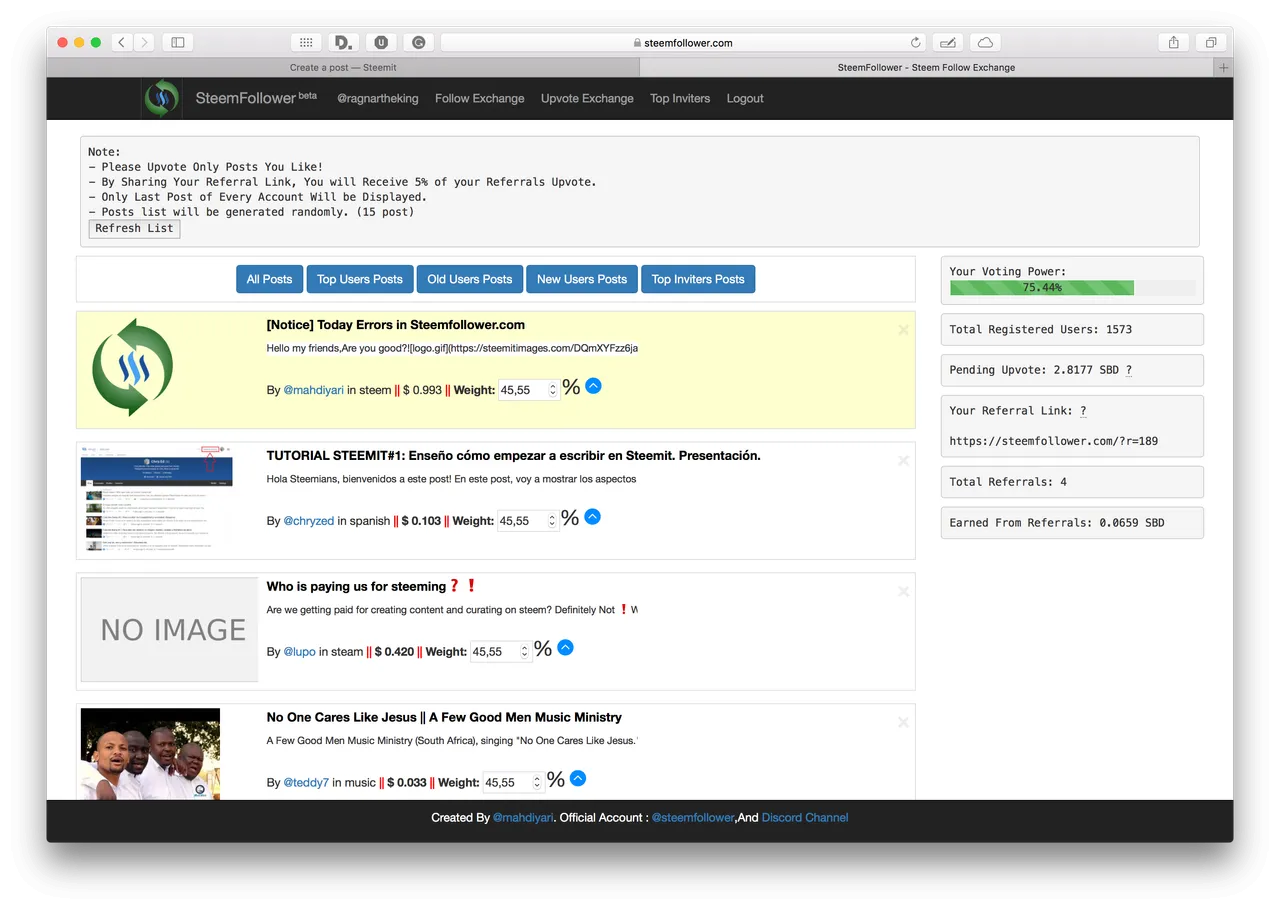Screen dimensions: 1280x909
Task: Dismiss the Today Errors notice post
Action: point(903,330)
